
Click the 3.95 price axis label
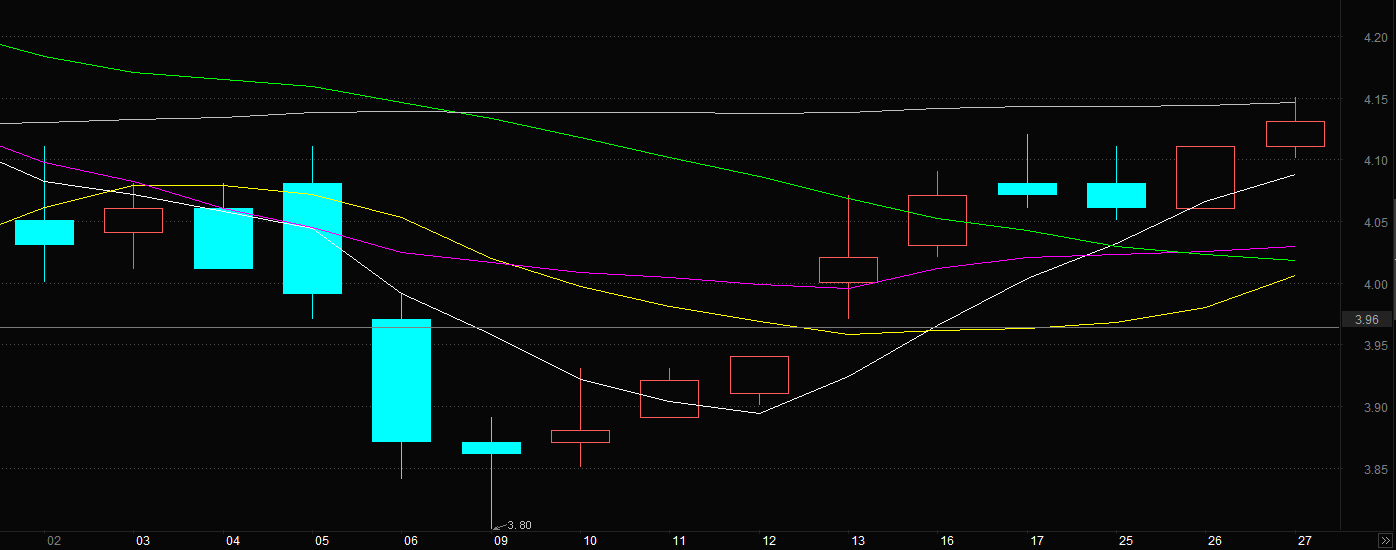[1375, 346]
